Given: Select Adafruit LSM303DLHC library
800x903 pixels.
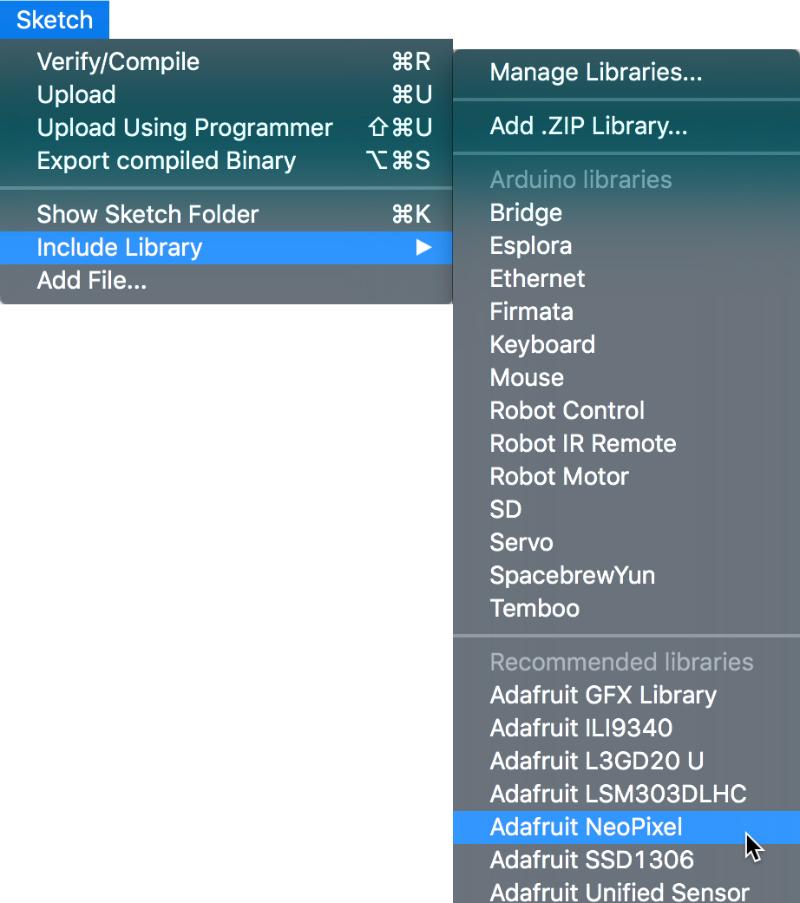Looking at the screenshot, I should tap(627, 794).
